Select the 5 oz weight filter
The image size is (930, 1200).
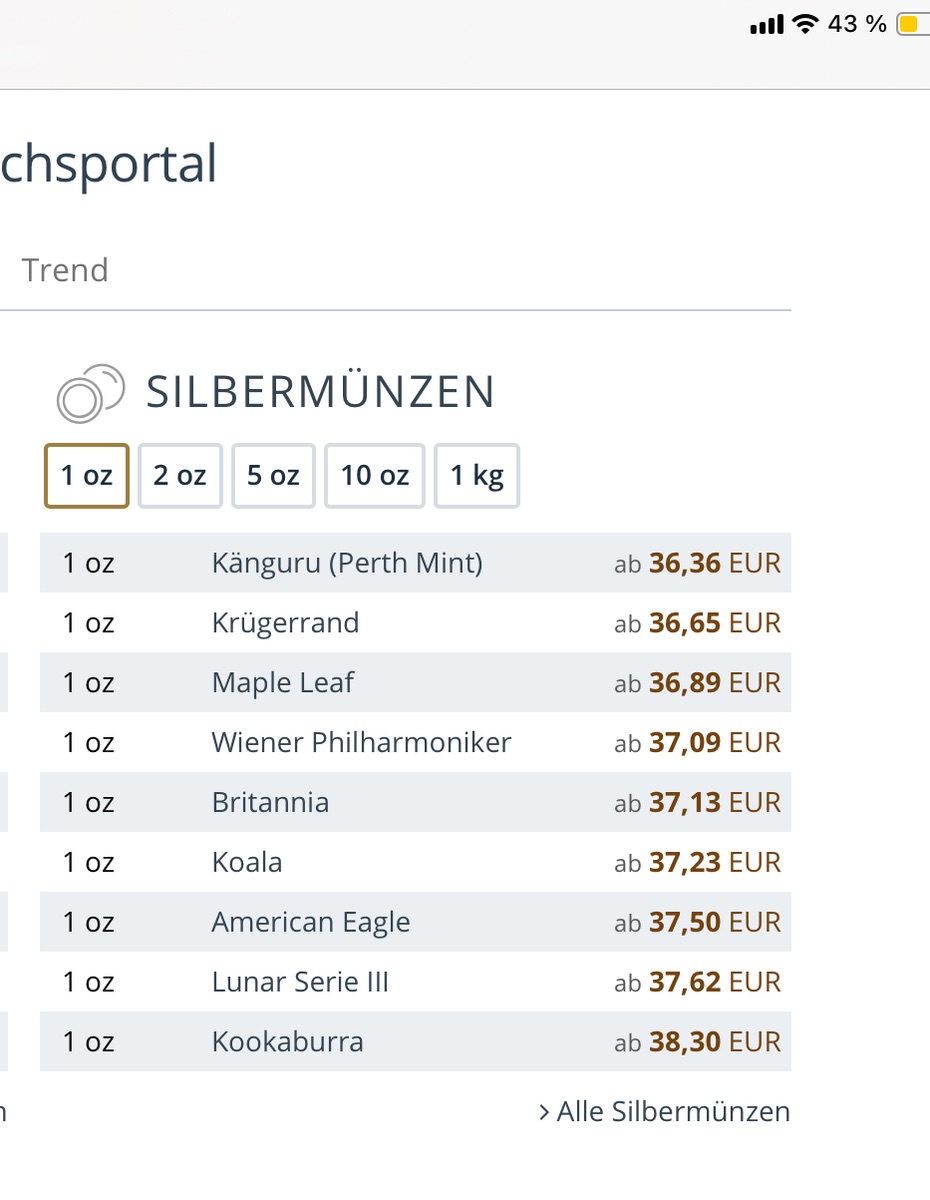[273, 476]
